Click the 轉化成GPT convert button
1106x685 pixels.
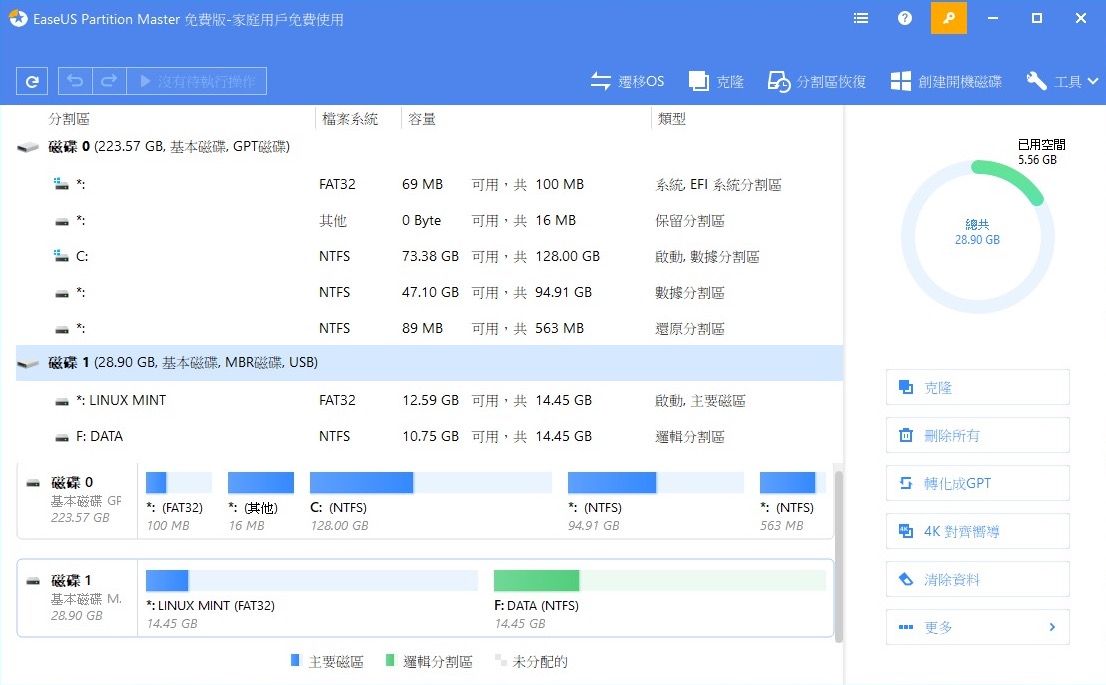pyautogui.click(x=978, y=483)
